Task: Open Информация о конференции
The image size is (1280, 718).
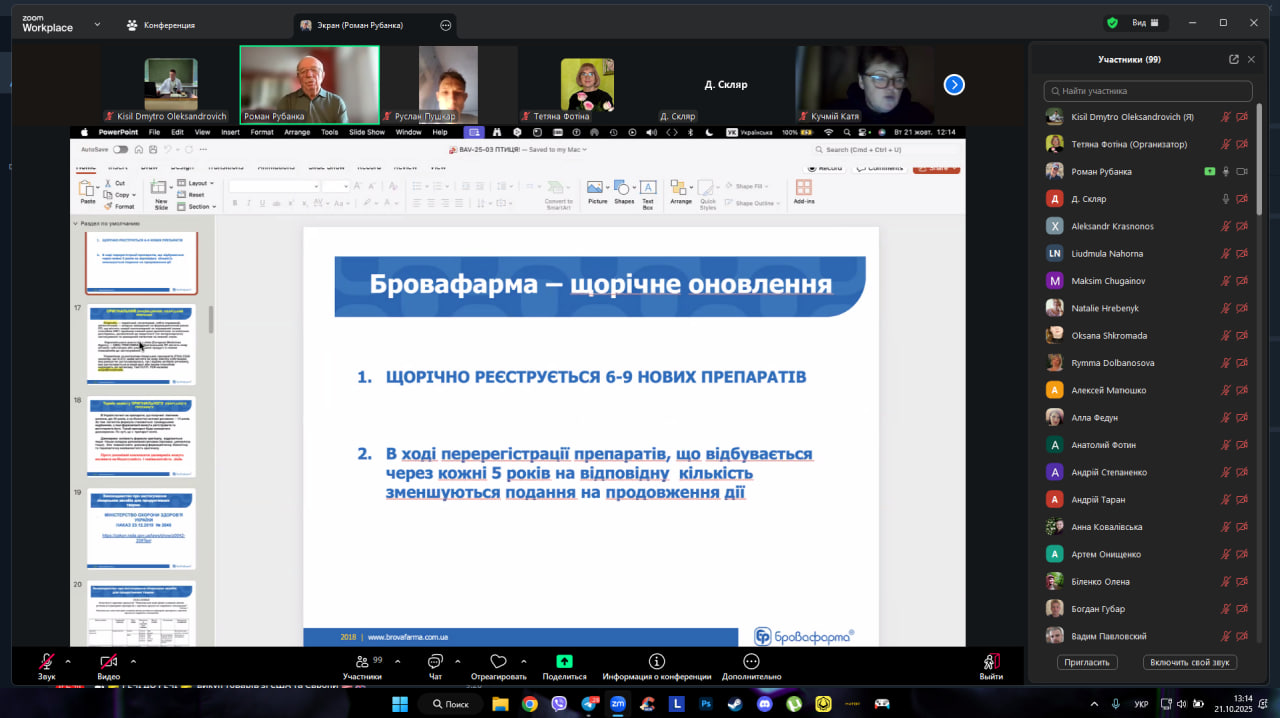Action: pyautogui.click(x=656, y=662)
